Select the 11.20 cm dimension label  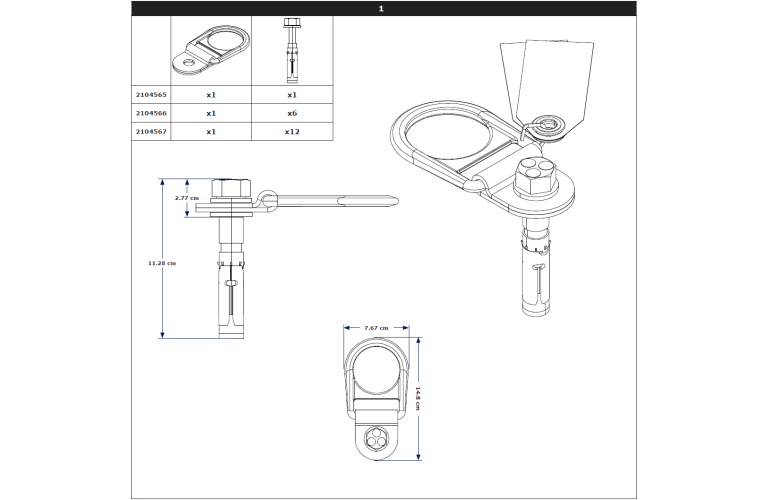(162, 263)
